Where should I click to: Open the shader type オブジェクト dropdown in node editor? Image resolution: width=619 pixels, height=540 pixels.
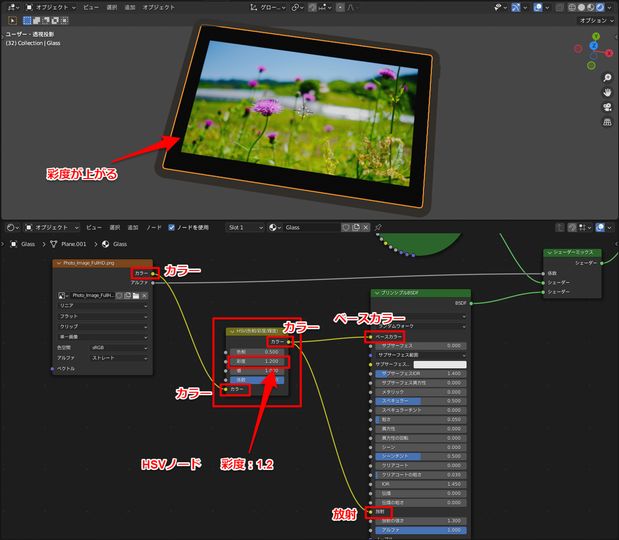[x=52, y=227]
